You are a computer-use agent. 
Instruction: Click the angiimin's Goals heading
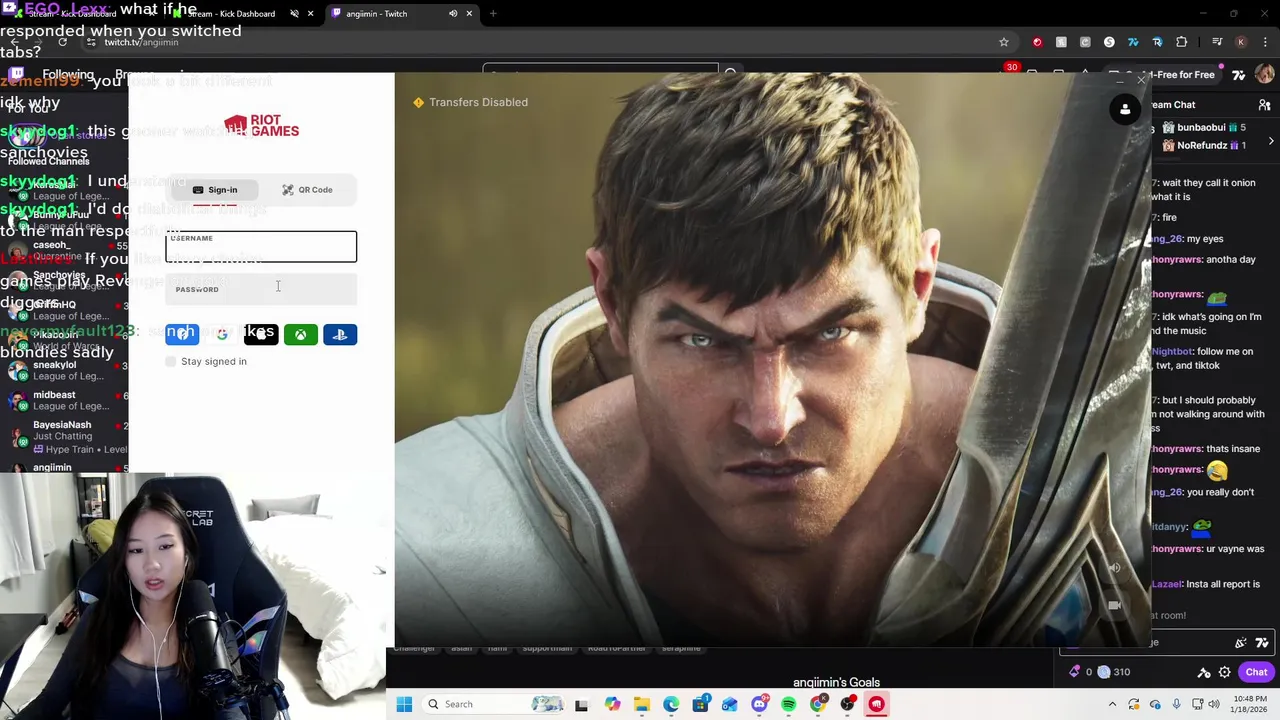836,682
